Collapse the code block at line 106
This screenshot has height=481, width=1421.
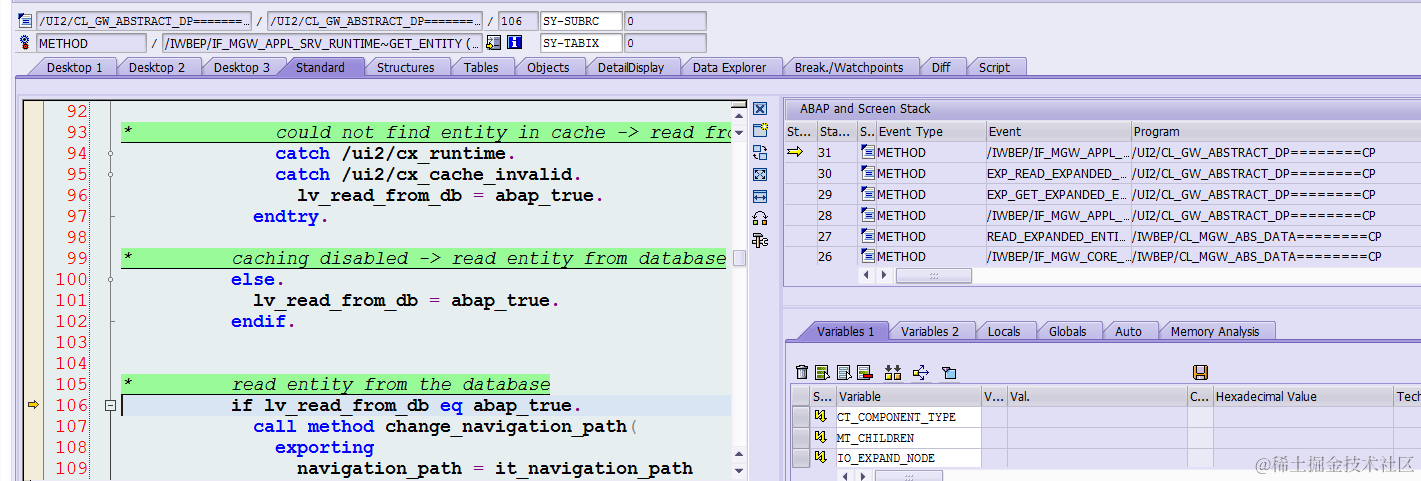[x=110, y=406]
